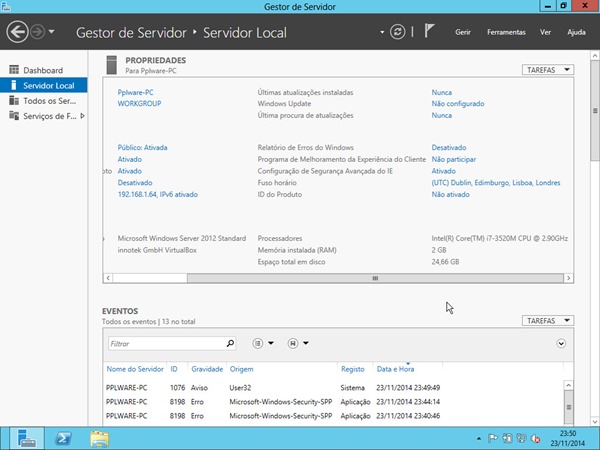This screenshot has width=600, height=450.
Task: Sort by Nome do Servidor column header
Action: click(x=135, y=369)
